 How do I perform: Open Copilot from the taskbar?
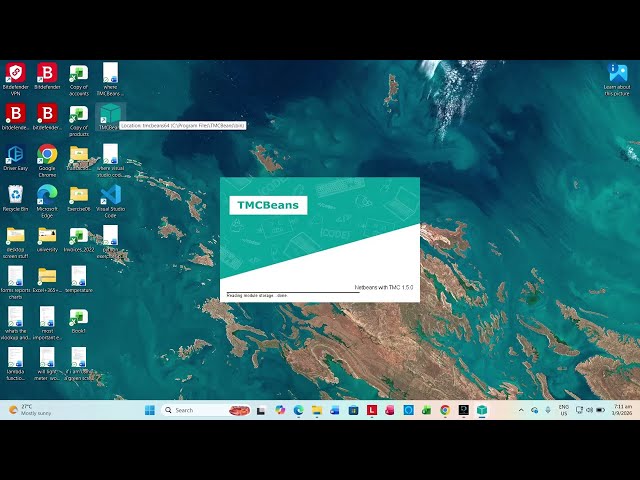point(280,410)
